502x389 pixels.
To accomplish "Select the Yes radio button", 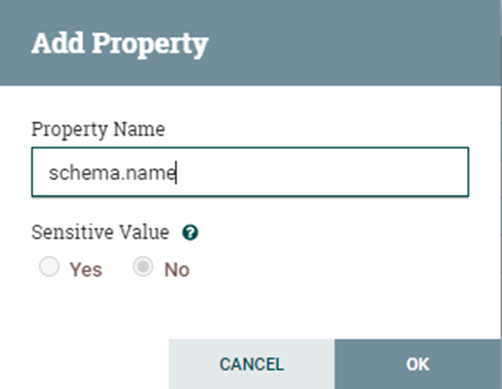I will pos(49,267).
